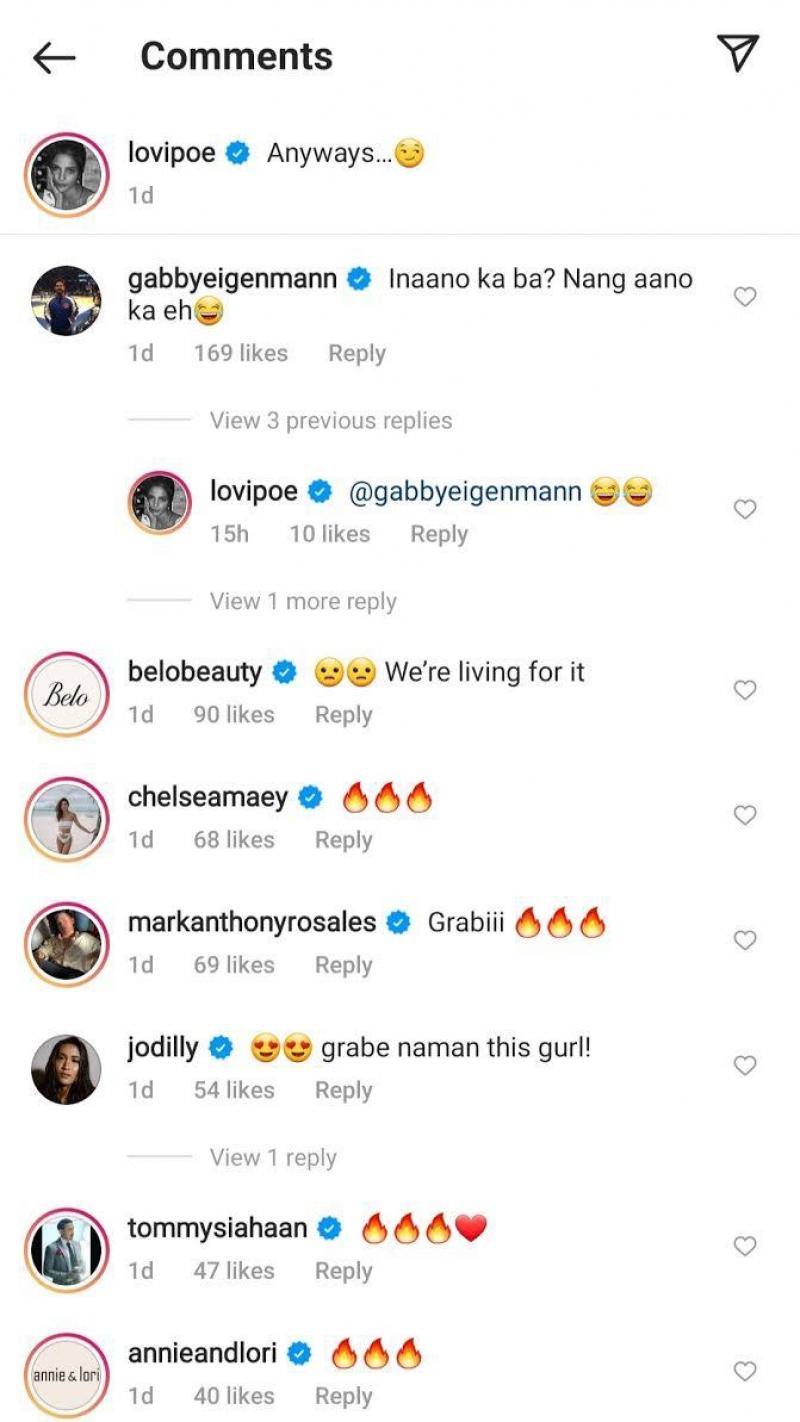Heart markanthonyrosales' Grabiii comment
Image resolution: width=800 pixels, height=1422 pixels.
click(745, 940)
